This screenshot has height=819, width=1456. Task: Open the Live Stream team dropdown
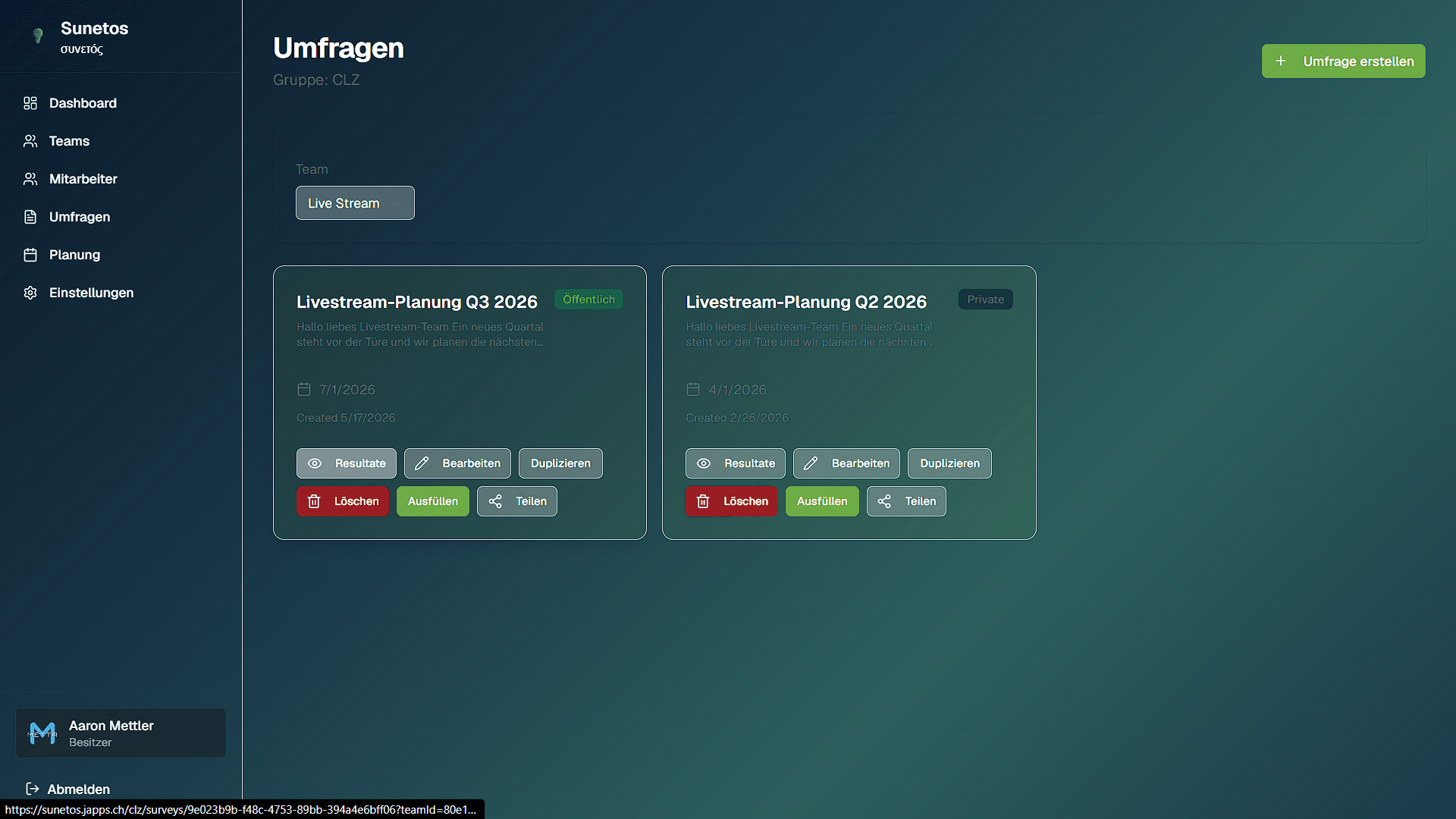[355, 203]
